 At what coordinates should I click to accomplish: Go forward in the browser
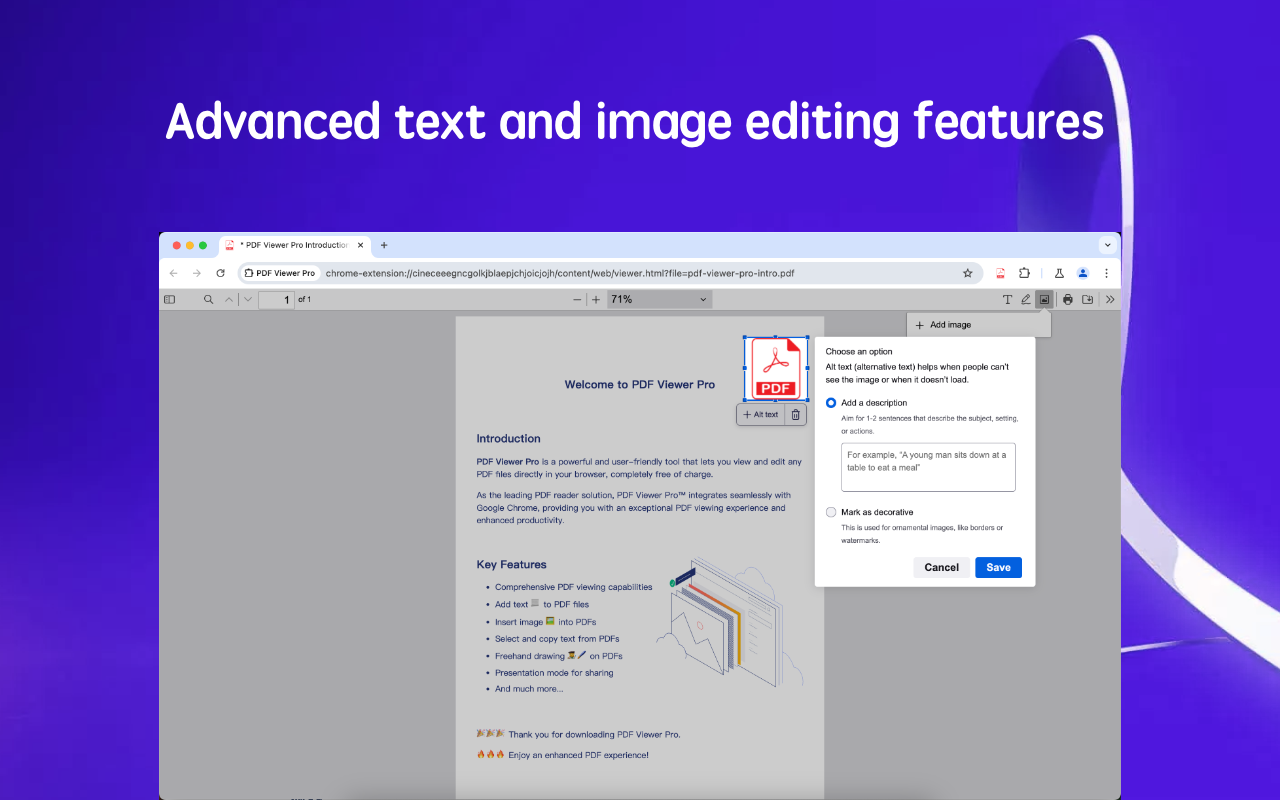(197, 273)
